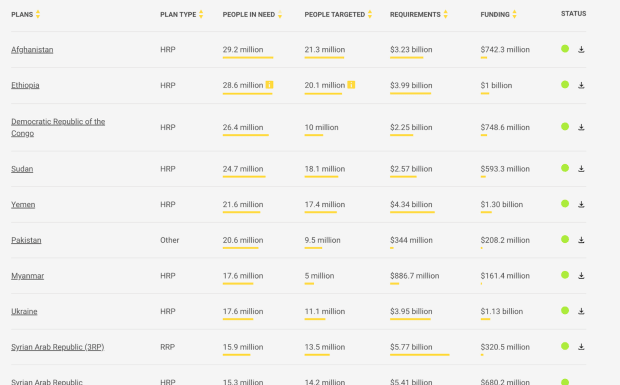620x385 pixels.
Task: Open Democratic Republic of the Congo link
Action: click(x=58, y=127)
